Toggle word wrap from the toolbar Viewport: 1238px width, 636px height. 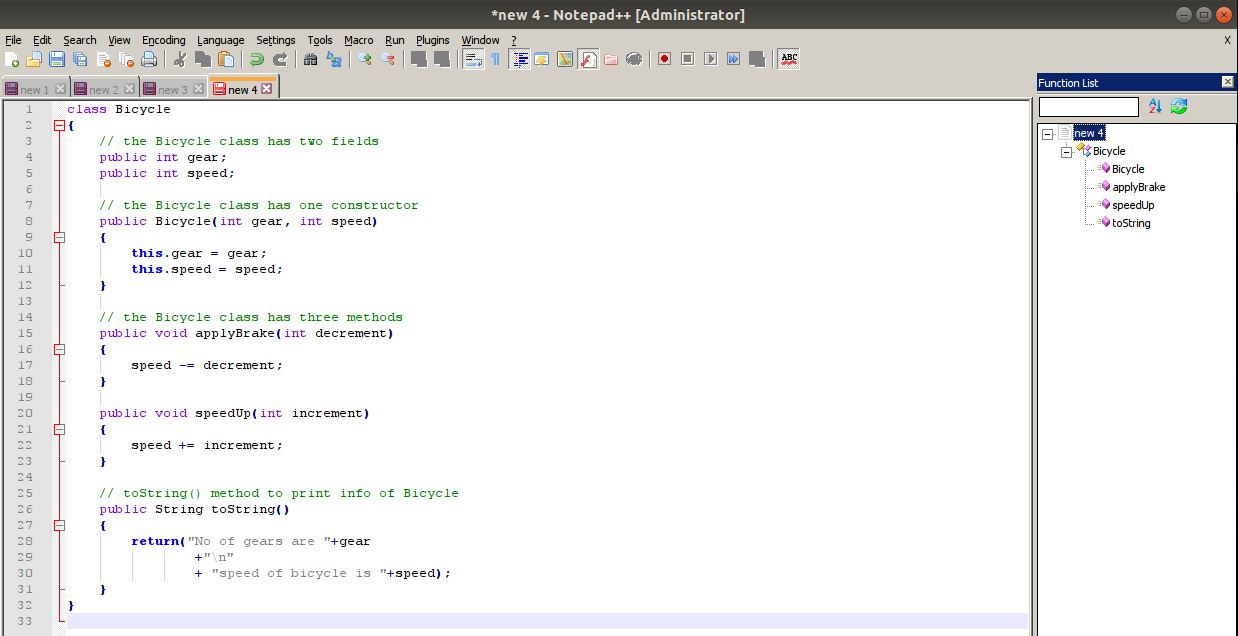coord(473,59)
